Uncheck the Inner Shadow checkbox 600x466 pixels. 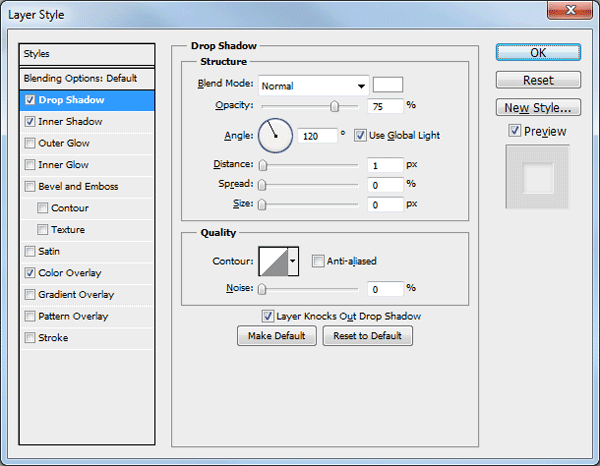pos(30,122)
